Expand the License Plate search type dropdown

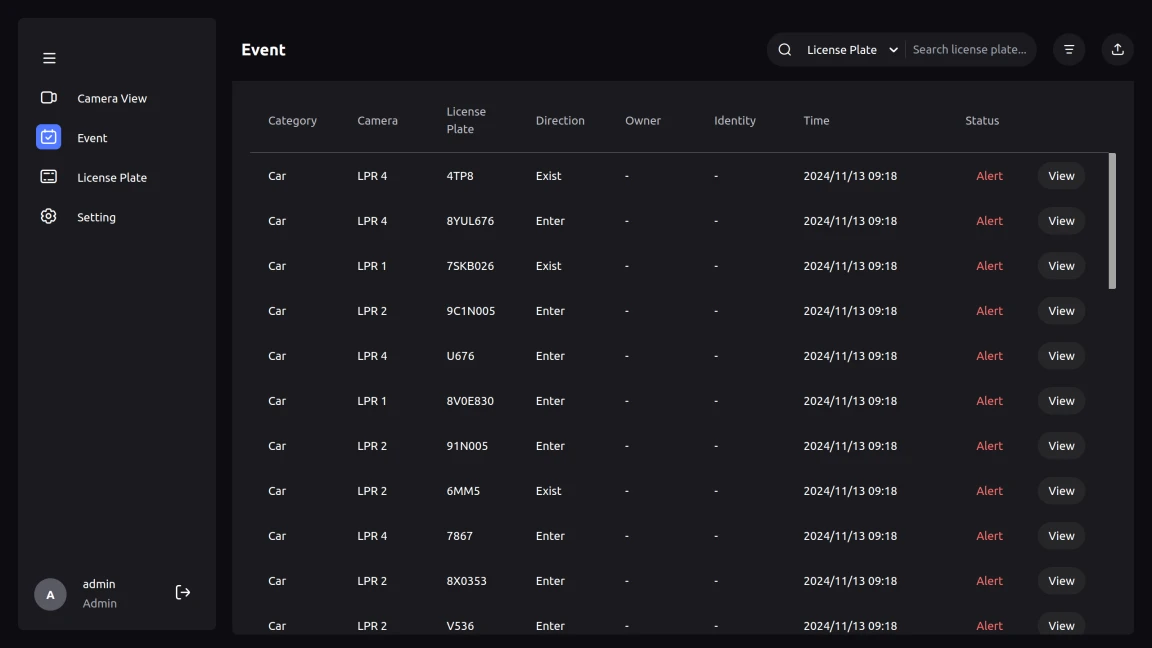[852, 50]
